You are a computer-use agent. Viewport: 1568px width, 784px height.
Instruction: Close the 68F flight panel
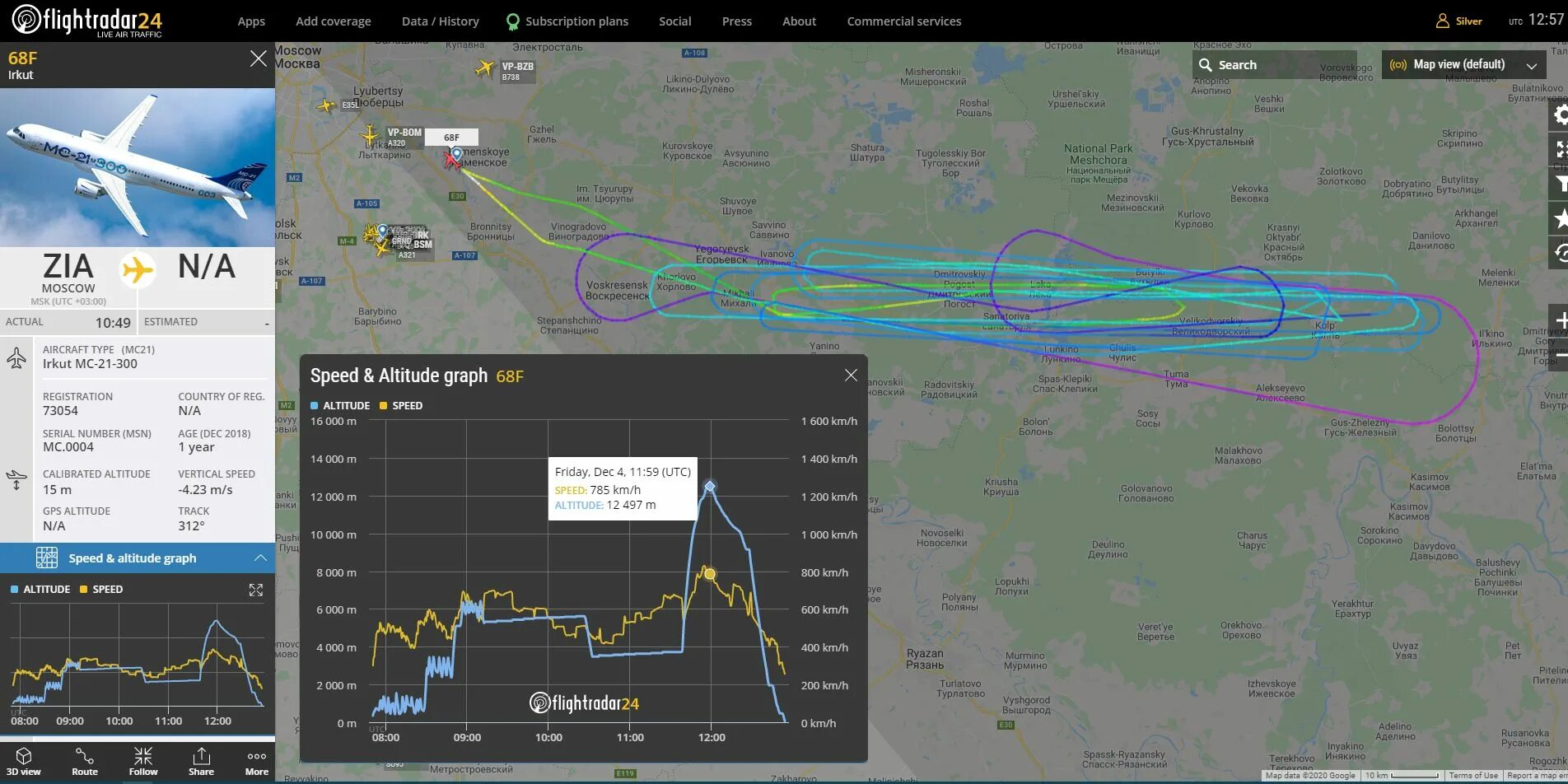[x=258, y=58]
